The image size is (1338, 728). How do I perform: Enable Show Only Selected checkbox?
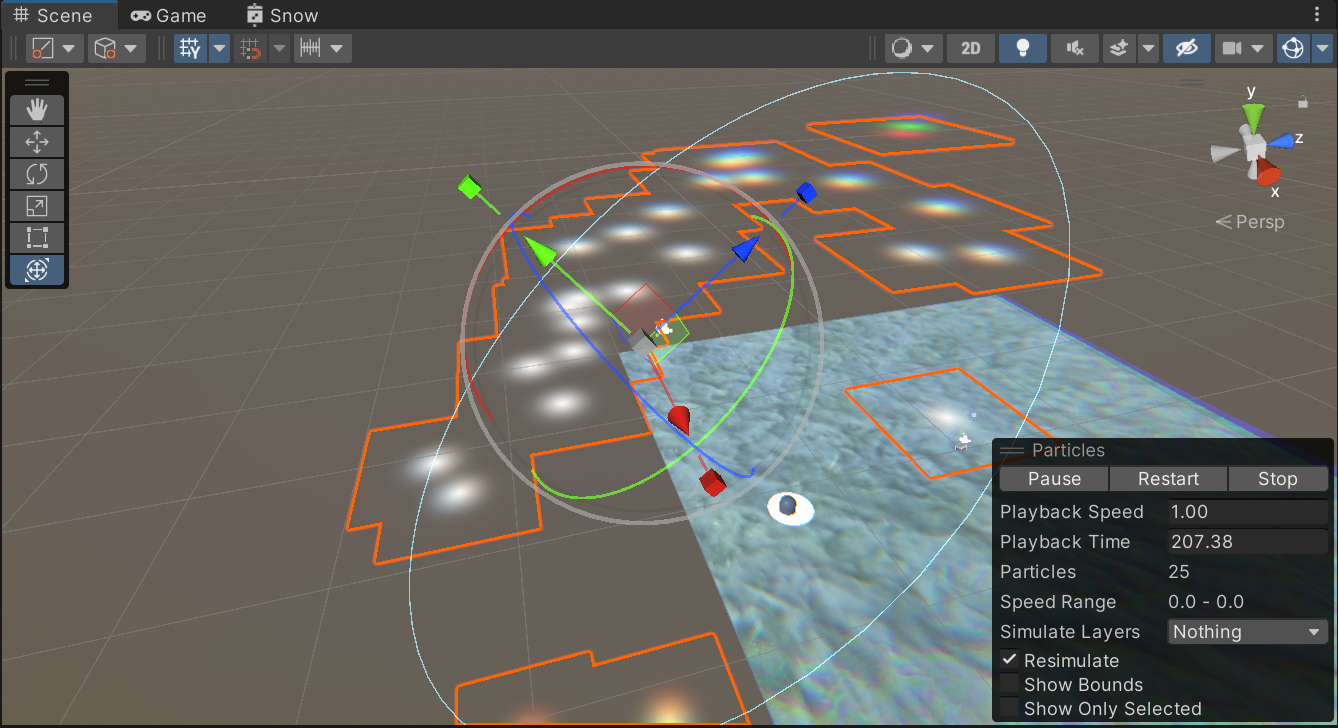1010,709
